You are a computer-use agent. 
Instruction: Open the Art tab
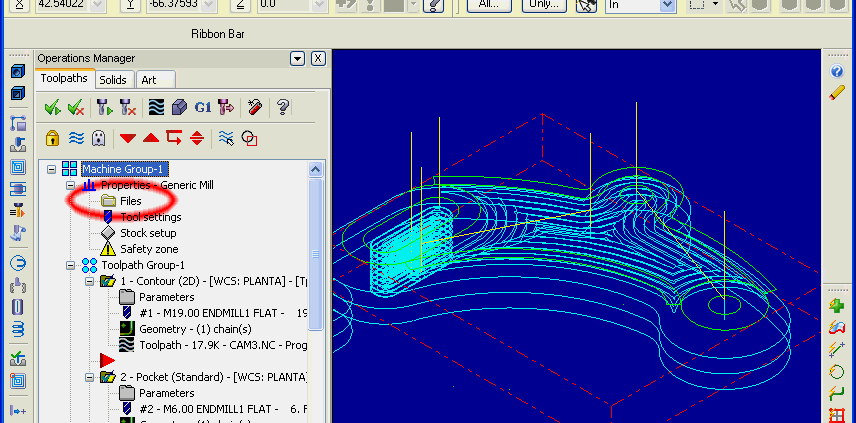click(148, 79)
